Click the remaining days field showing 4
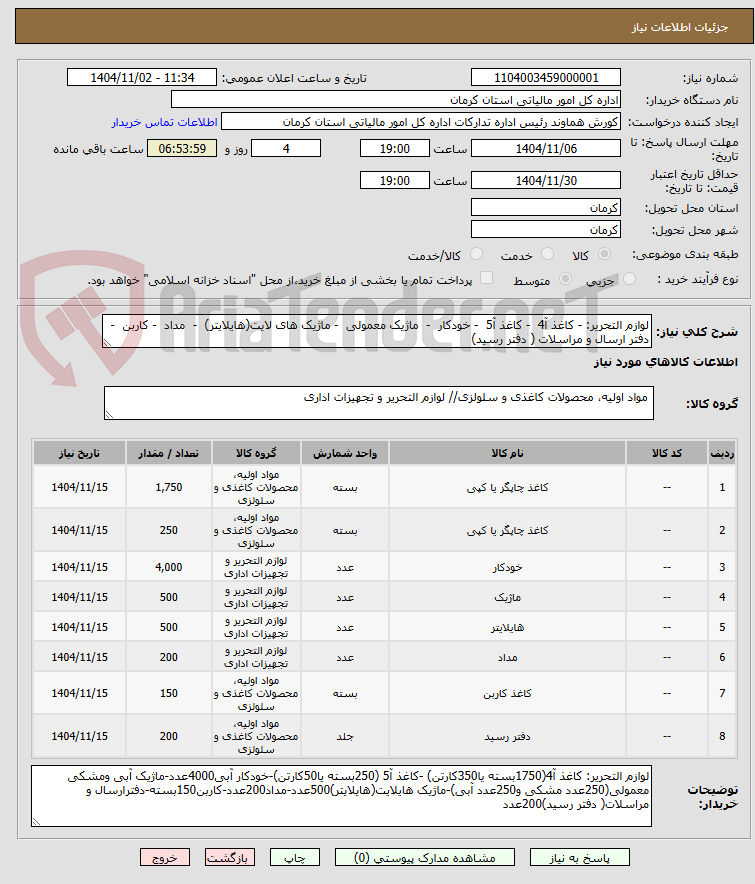 (x=286, y=148)
